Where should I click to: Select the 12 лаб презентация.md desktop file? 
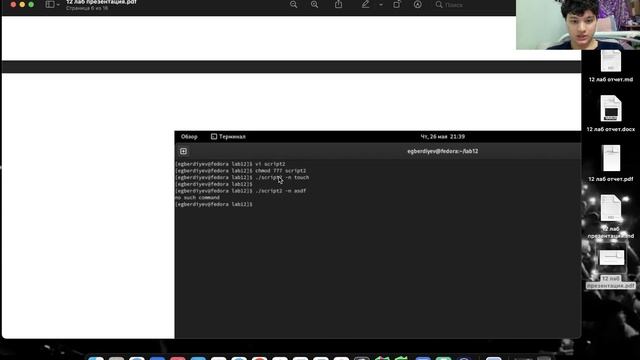pyautogui.click(x=611, y=217)
